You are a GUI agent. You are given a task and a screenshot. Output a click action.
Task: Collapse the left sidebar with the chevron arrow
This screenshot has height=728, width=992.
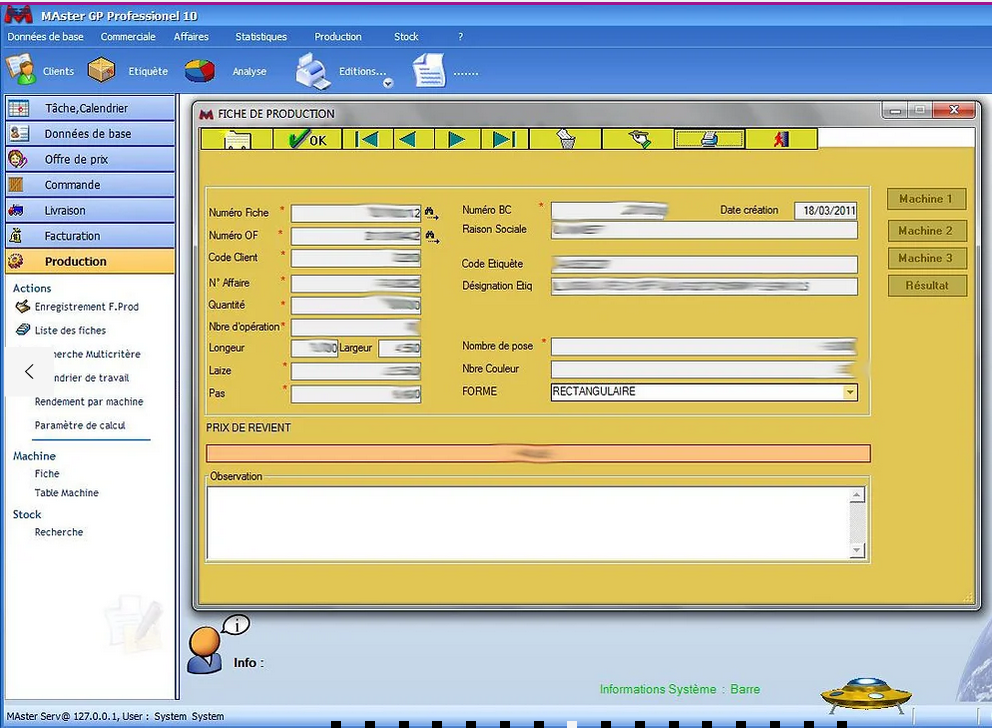pos(29,372)
